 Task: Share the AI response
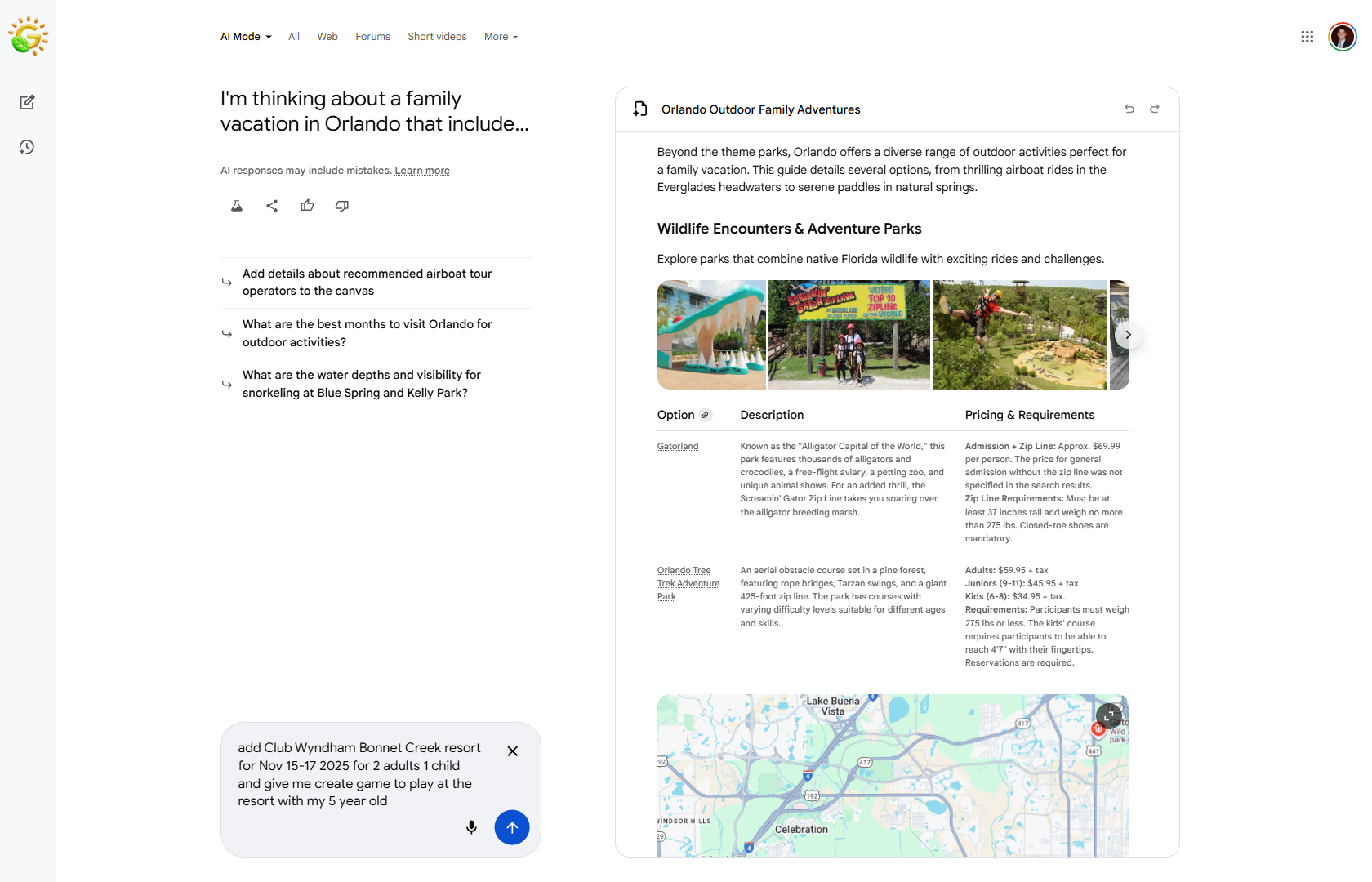272,206
